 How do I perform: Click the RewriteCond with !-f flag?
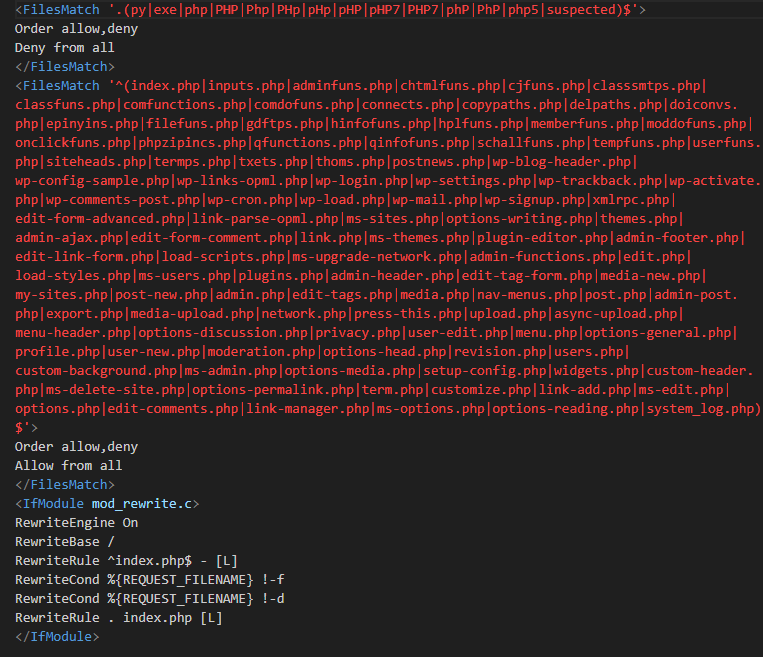(x=149, y=580)
